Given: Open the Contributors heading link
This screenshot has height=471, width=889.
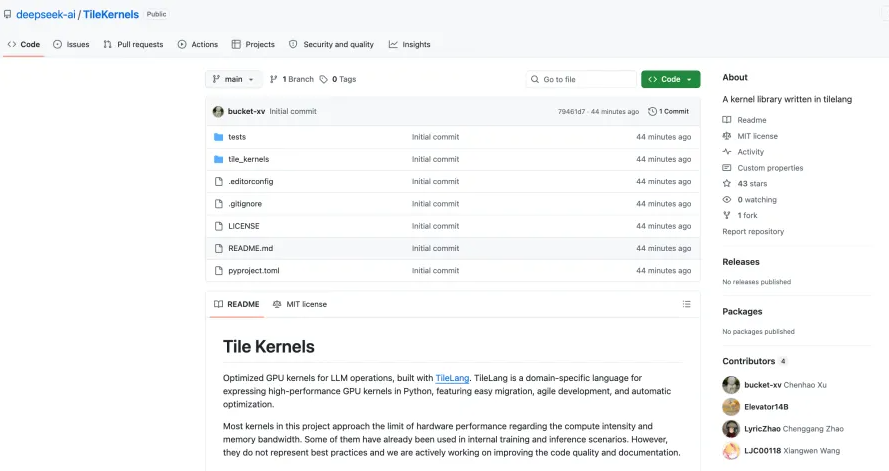Looking at the screenshot, I should coord(748,361).
